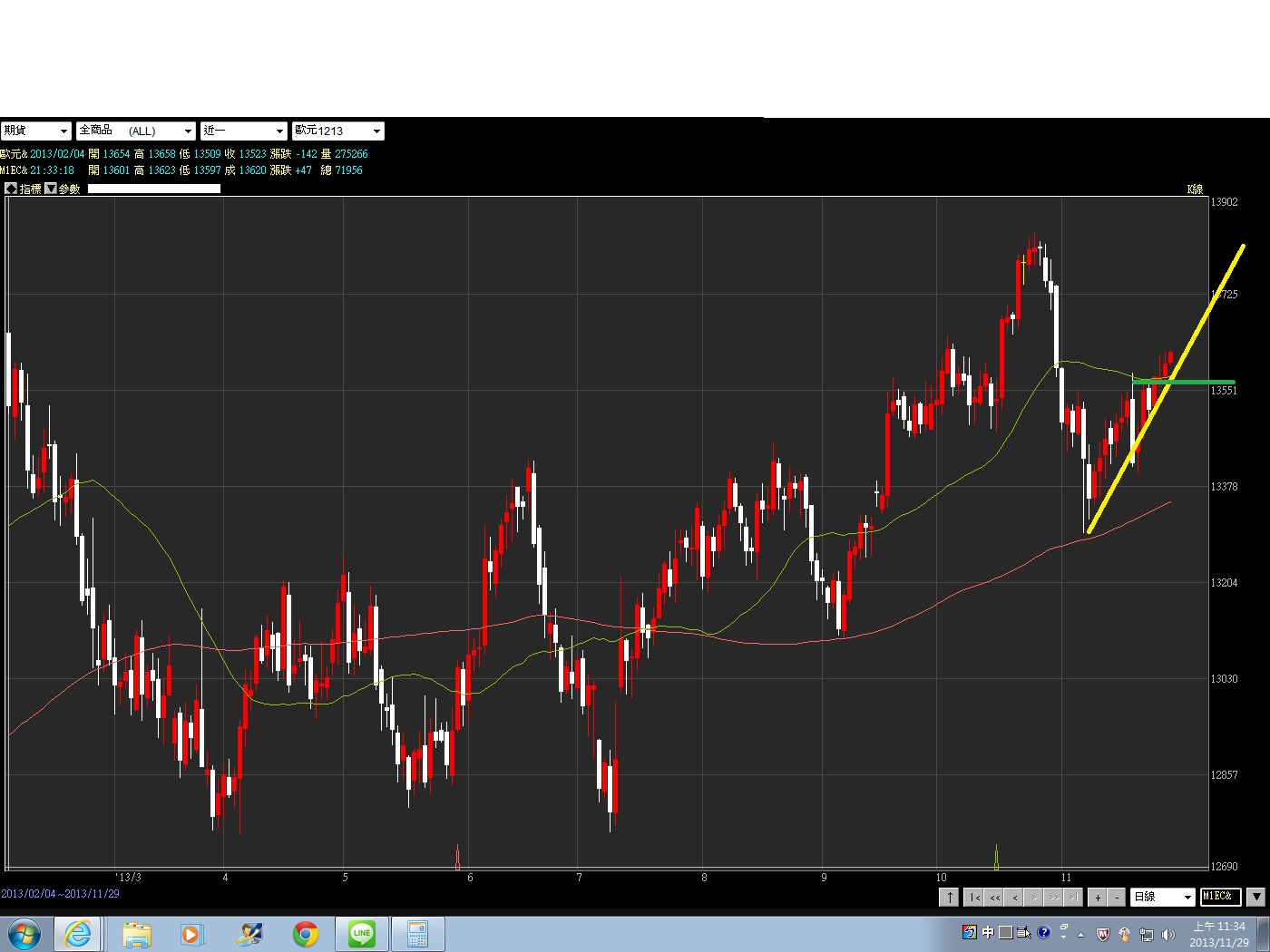Viewport: 1270px width, 952px height.
Task: Open the LINE app taskbar icon
Action: click(x=362, y=934)
